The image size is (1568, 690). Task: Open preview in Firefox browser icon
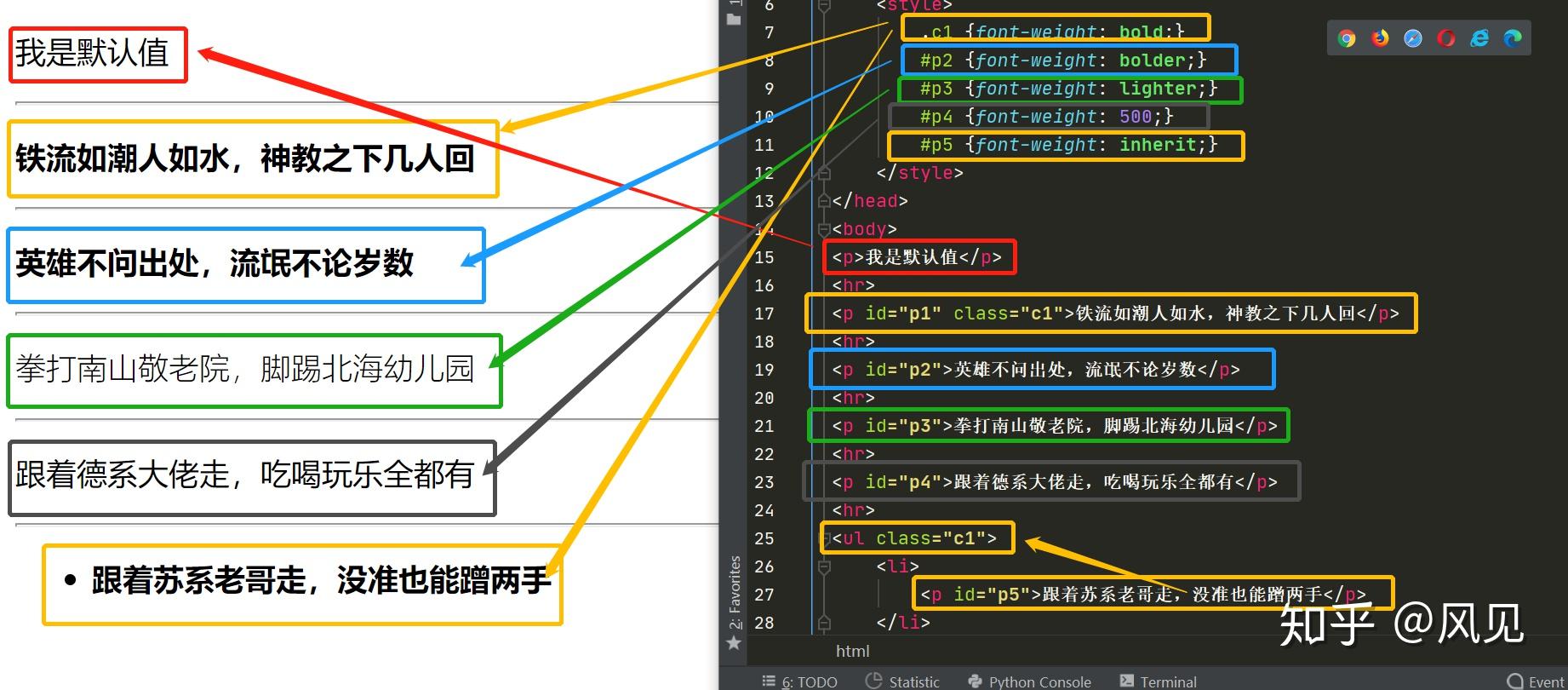[x=1380, y=38]
